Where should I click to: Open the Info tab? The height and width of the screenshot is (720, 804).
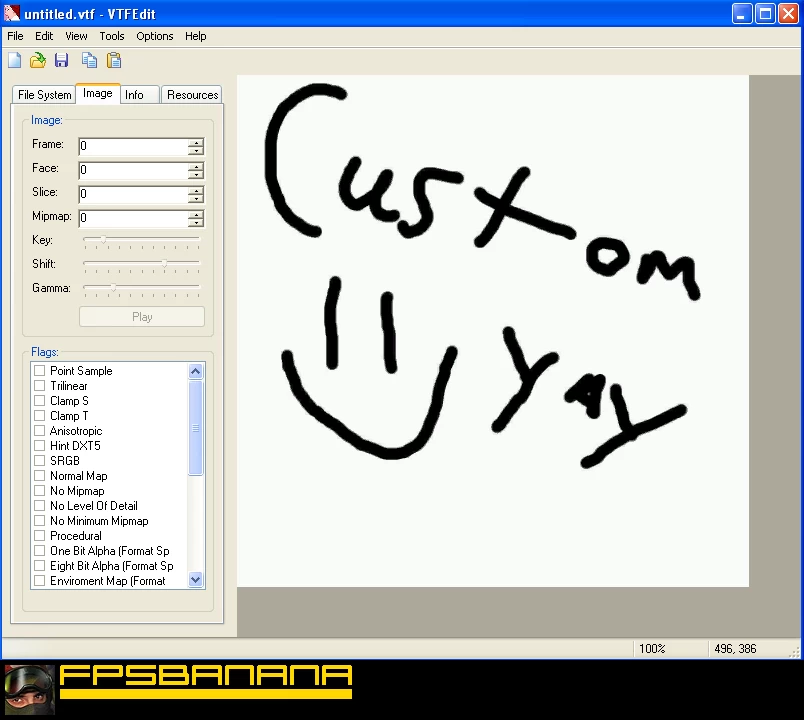pyautogui.click(x=139, y=94)
